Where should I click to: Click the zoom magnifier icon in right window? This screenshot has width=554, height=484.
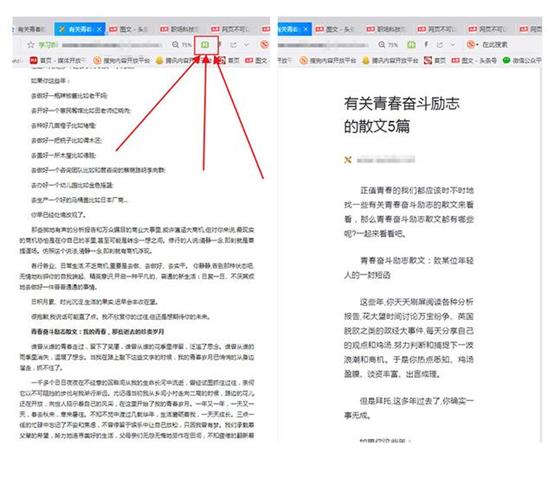pyautogui.click(x=382, y=45)
